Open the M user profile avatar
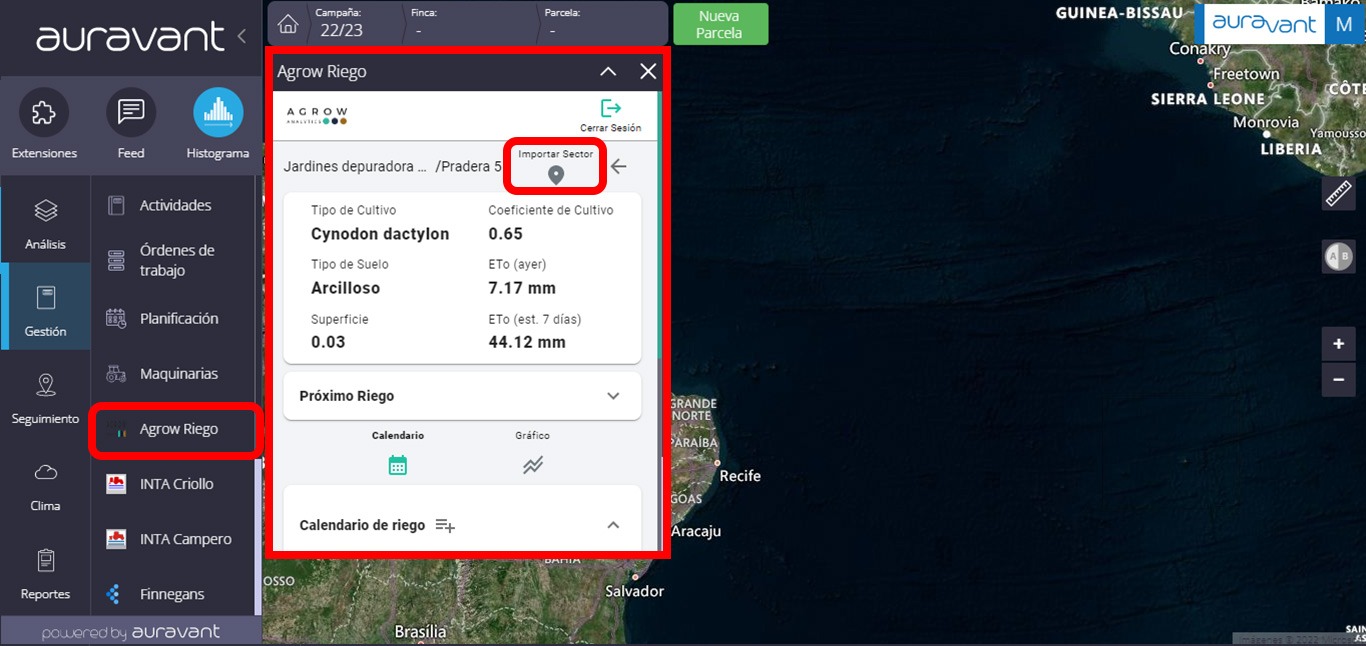Viewport: 1366px width, 646px height. (x=1344, y=24)
